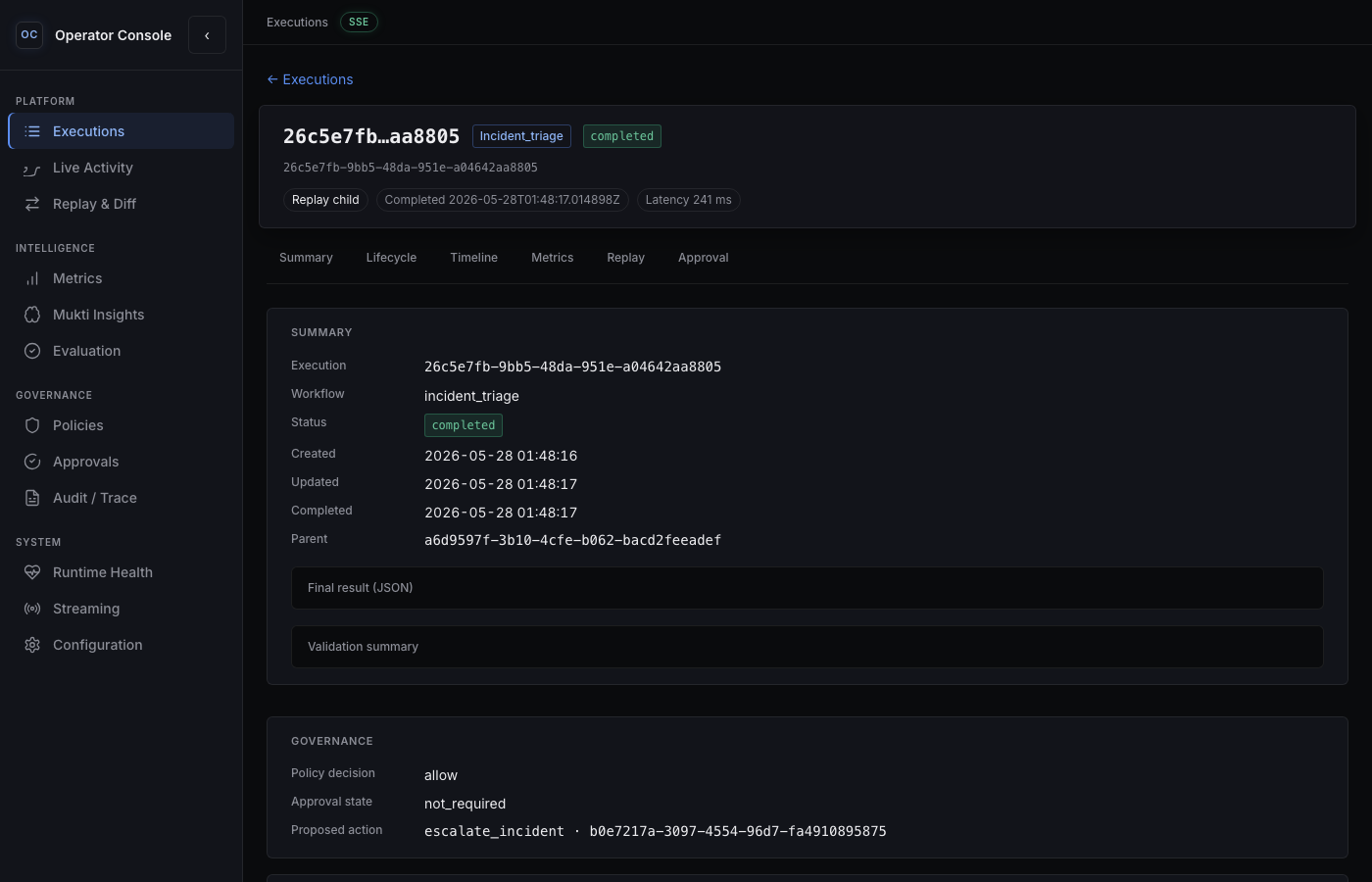The height and width of the screenshot is (882, 1372).
Task: Open Metrics in sidebar Intelligence section
Action: (121, 278)
